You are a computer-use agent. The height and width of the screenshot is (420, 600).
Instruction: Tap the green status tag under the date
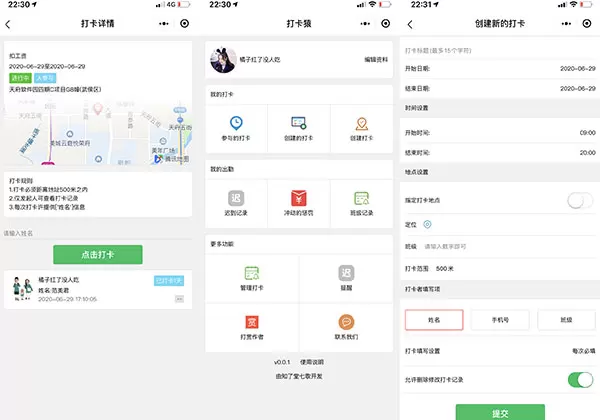20,78
